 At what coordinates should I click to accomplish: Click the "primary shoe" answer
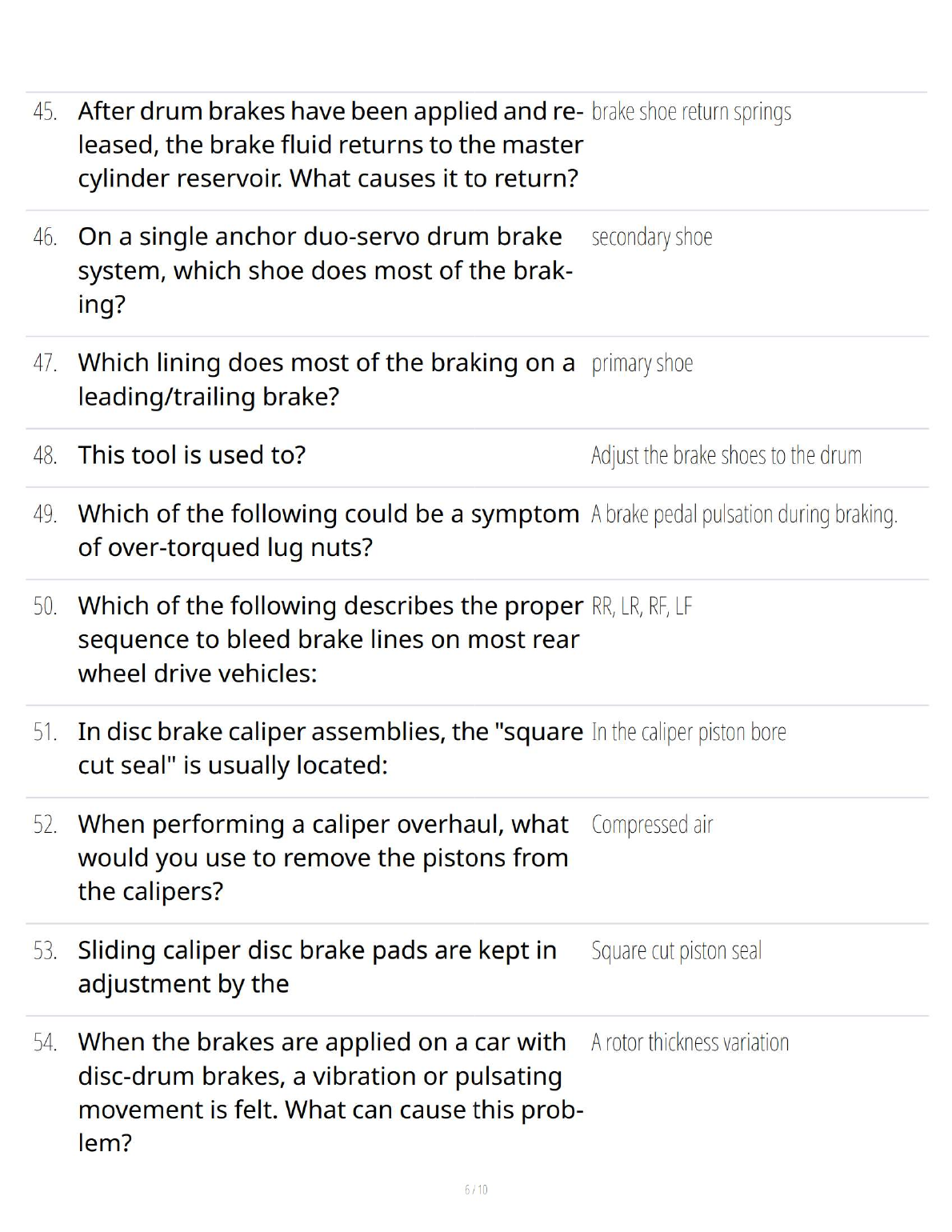(642, 364)
